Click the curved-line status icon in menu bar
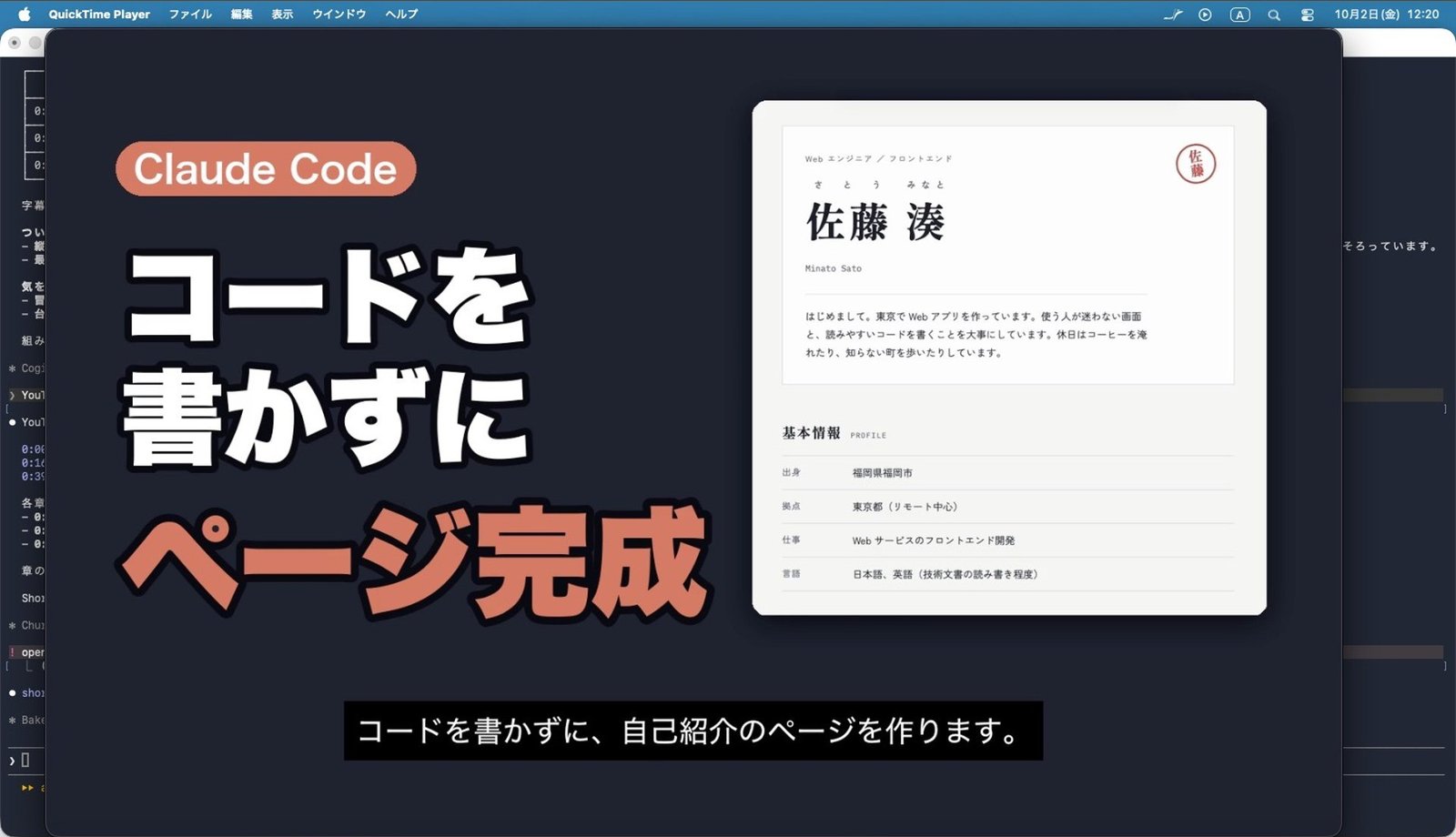Image resolution: width=1456 pixels, height=837 pixels. (x=1173, y=15)
